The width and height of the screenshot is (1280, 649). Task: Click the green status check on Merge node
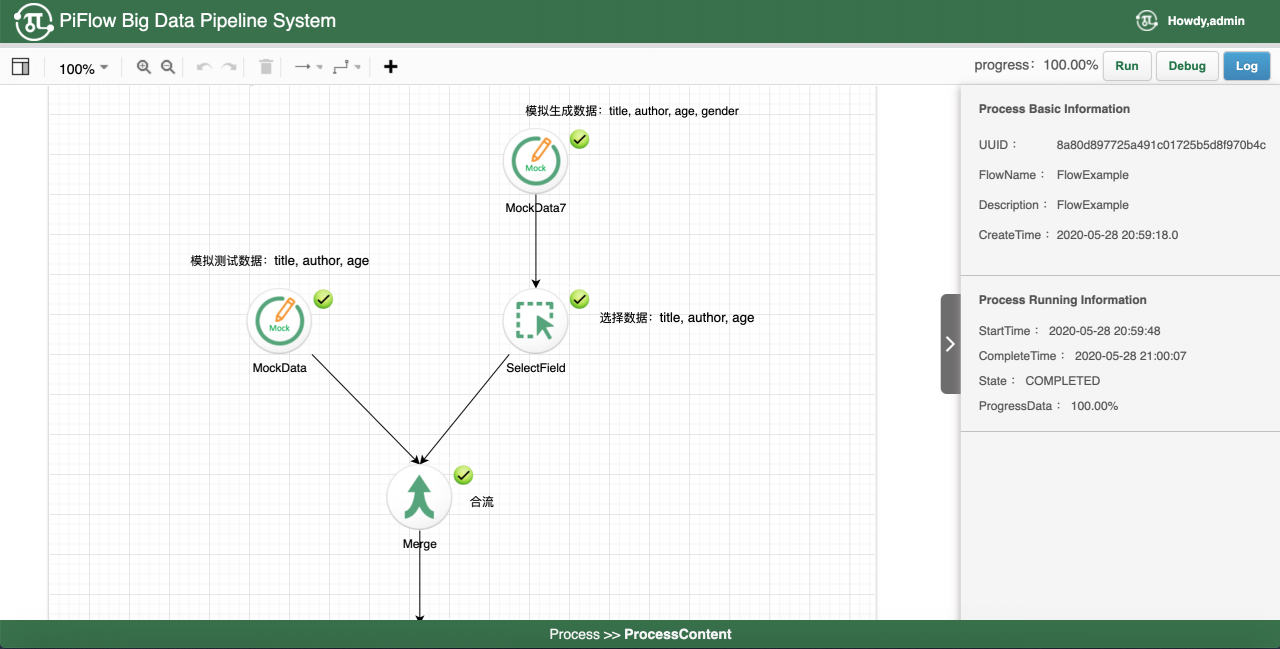point(463,475)
